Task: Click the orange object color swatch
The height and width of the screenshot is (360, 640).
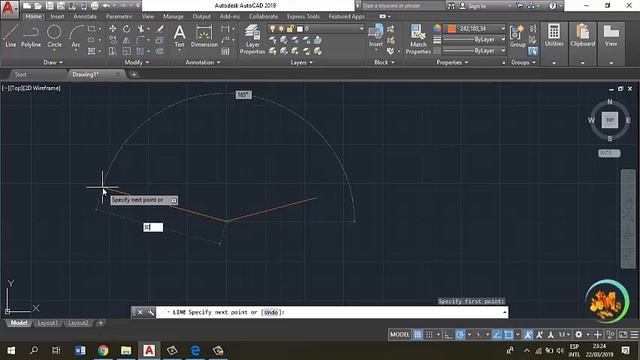Action: click(451, 29)
